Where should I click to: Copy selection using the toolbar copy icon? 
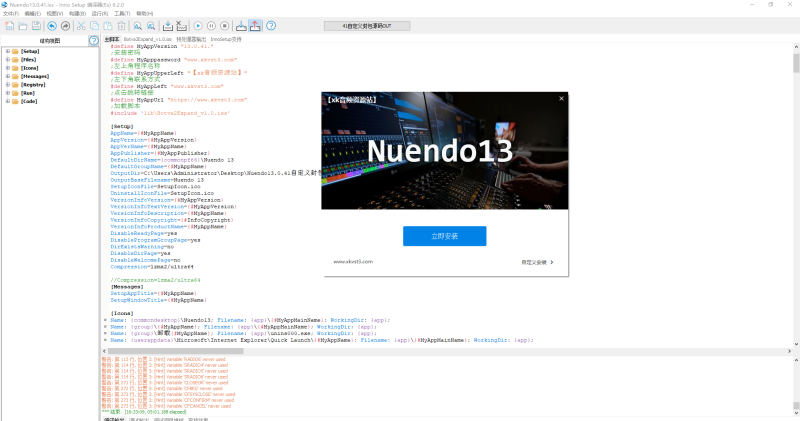94,26
